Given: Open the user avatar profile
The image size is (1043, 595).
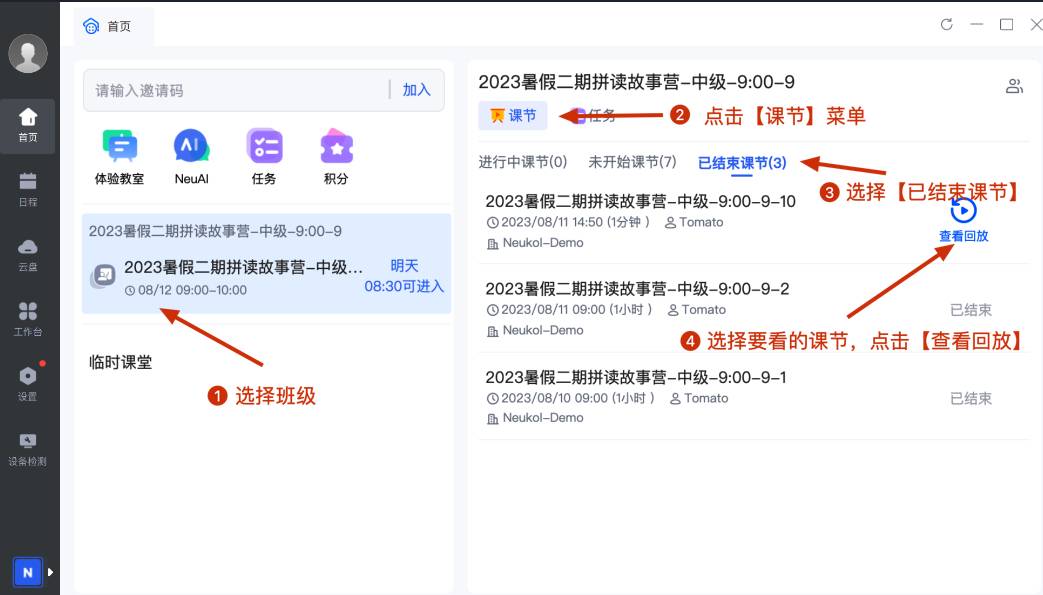Looking at the screenshot, I should click(x=28, y=53).
